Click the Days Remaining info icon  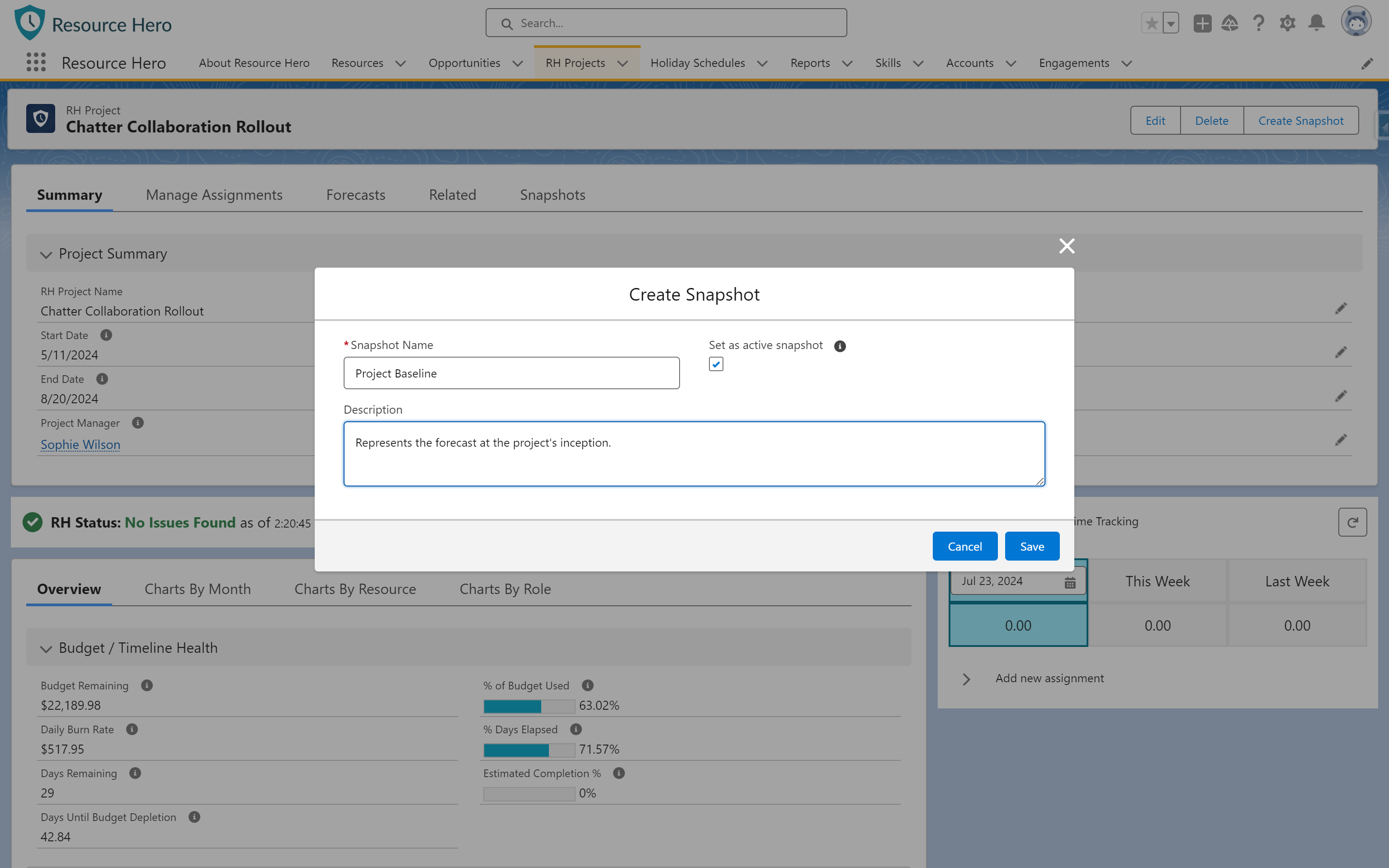coord(135,773)
